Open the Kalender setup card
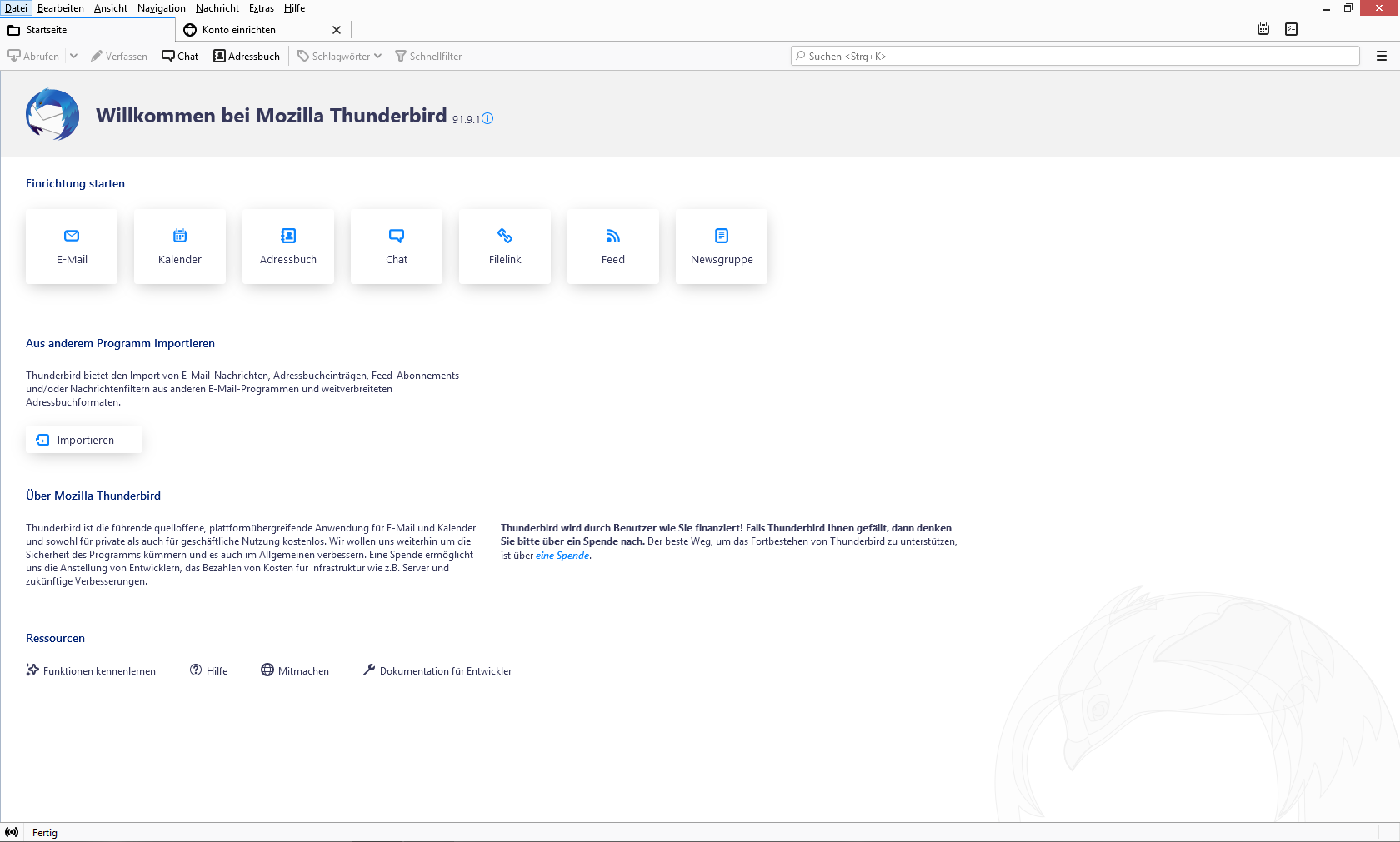The image size is (1400, 842). [180, 247]
